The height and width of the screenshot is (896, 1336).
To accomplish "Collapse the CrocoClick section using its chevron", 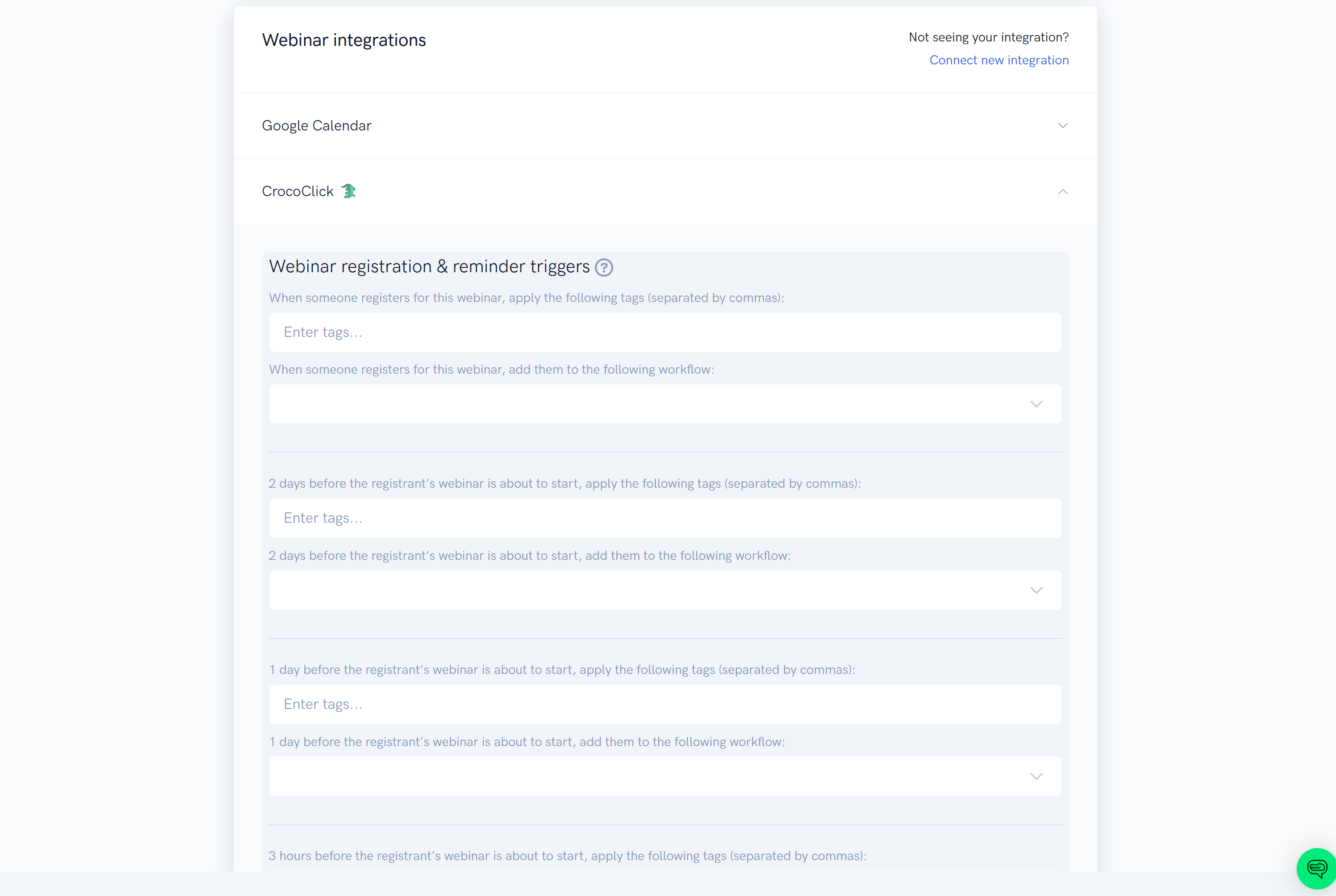I will (x=1063, y=191).
